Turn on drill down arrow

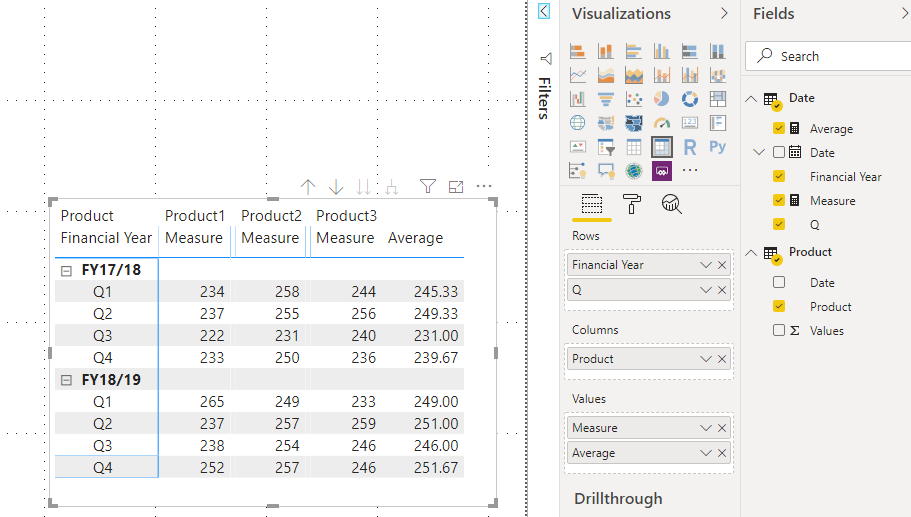click(x=336, y=187)
